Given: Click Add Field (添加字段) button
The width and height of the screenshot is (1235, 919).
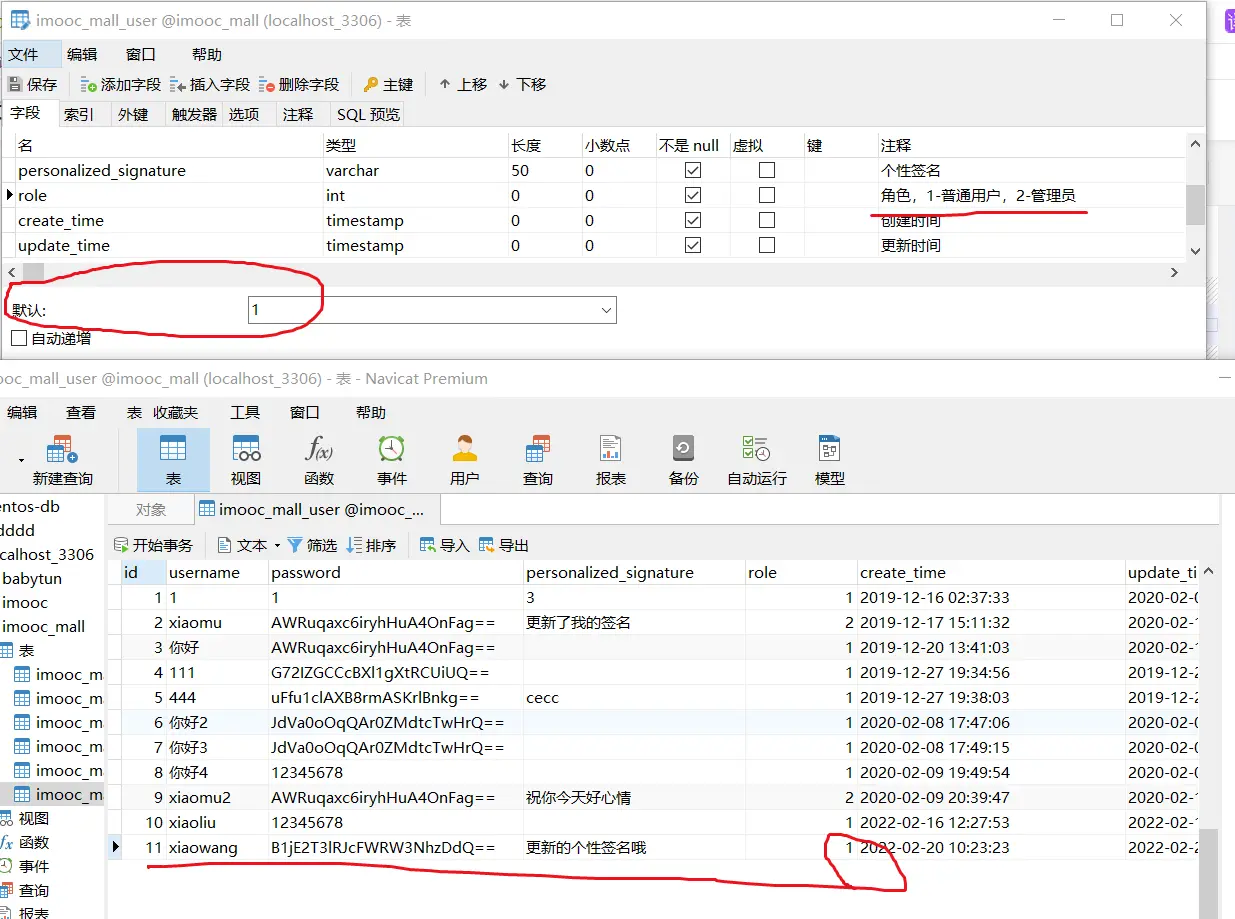Looking at the screenshot, I should [121, 85].
